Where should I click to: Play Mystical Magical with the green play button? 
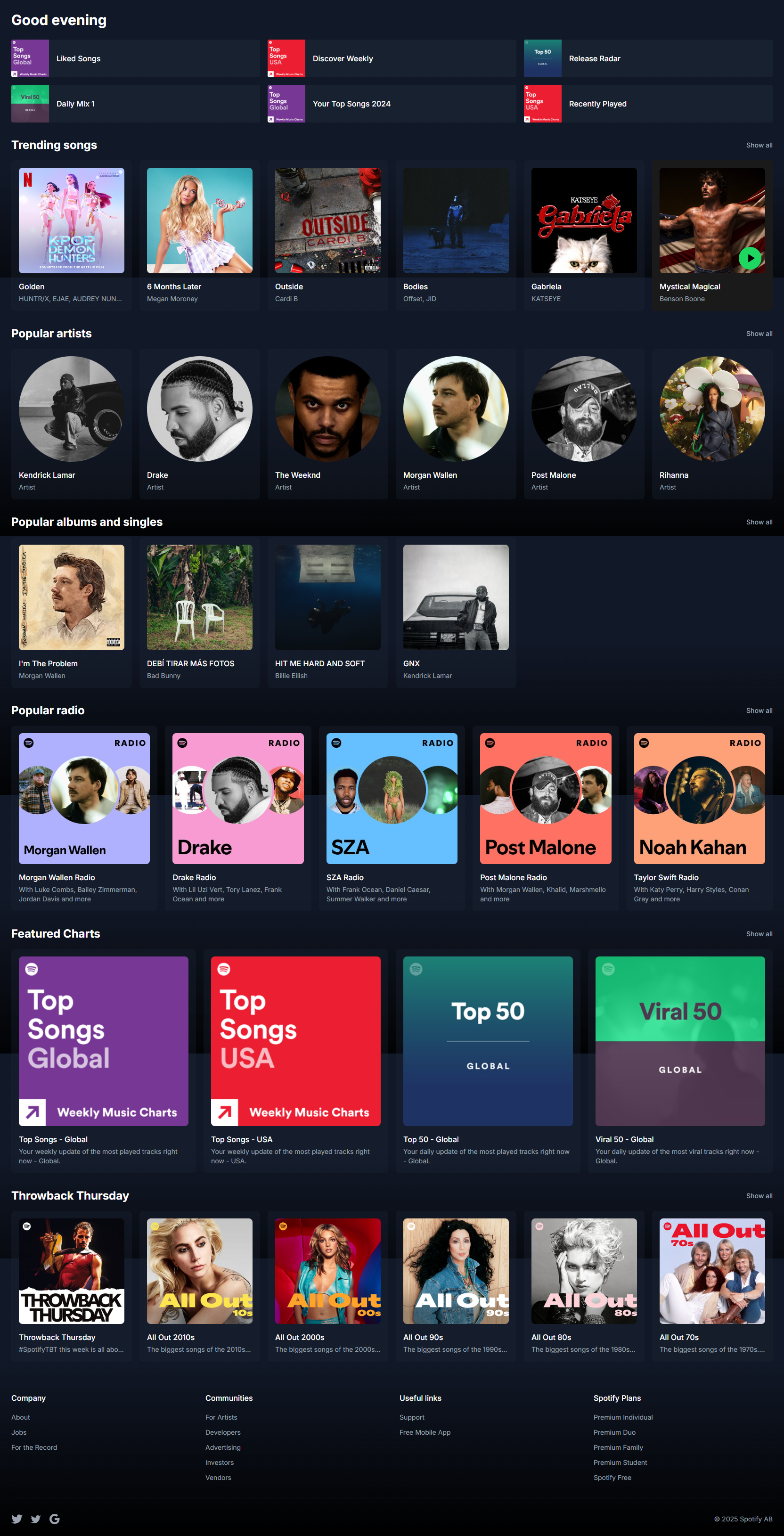coord(750,258)
